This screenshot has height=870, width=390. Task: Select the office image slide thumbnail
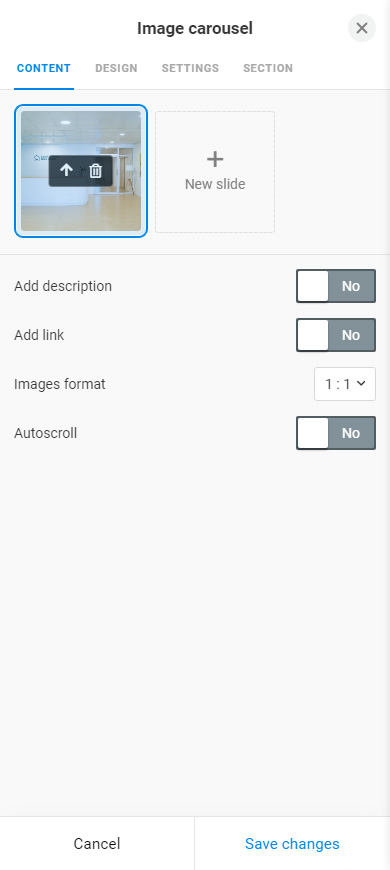tap(81, 171)
